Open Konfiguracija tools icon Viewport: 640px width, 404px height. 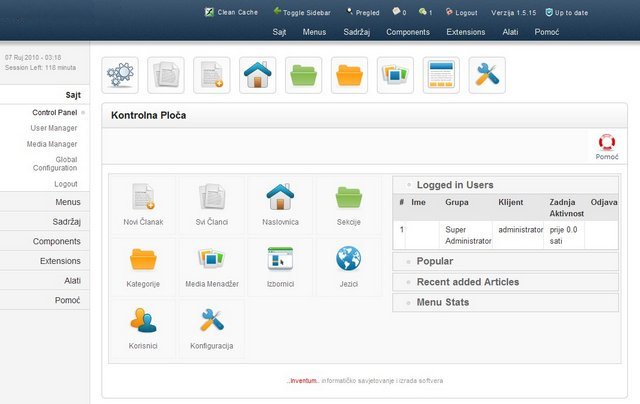211,323
